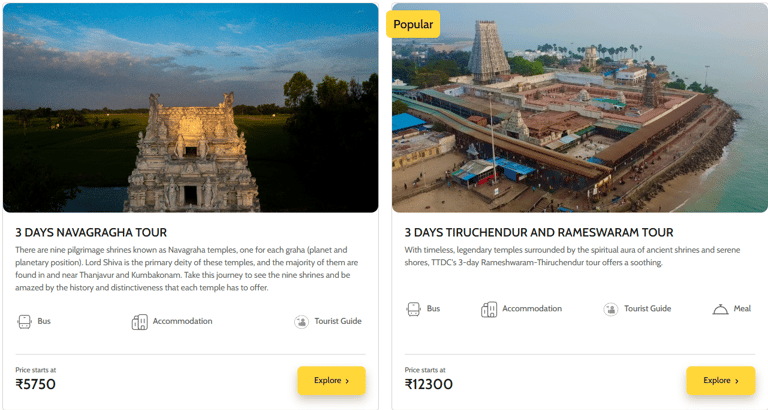Click the arrow in Navagragha Explore button

tap(347, 381)
